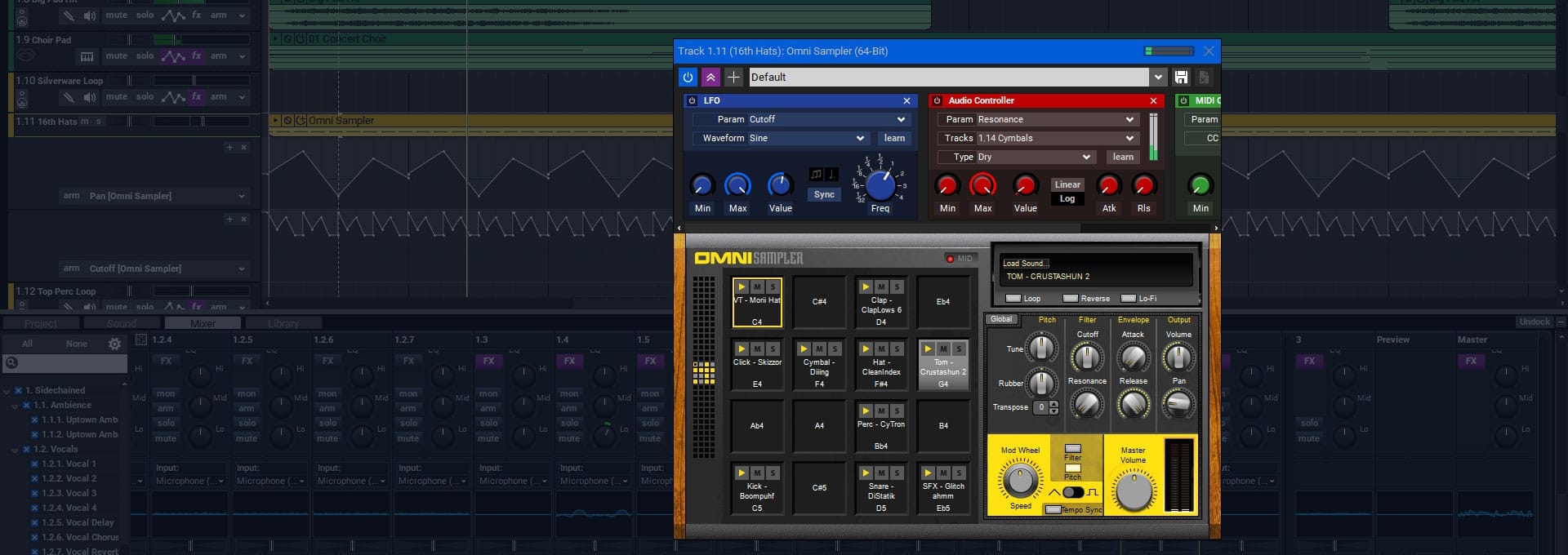Click the LFO Freq knob
Image resolution: width=1568 pixels, height=555 pixels.
click(x=880, y=184)
